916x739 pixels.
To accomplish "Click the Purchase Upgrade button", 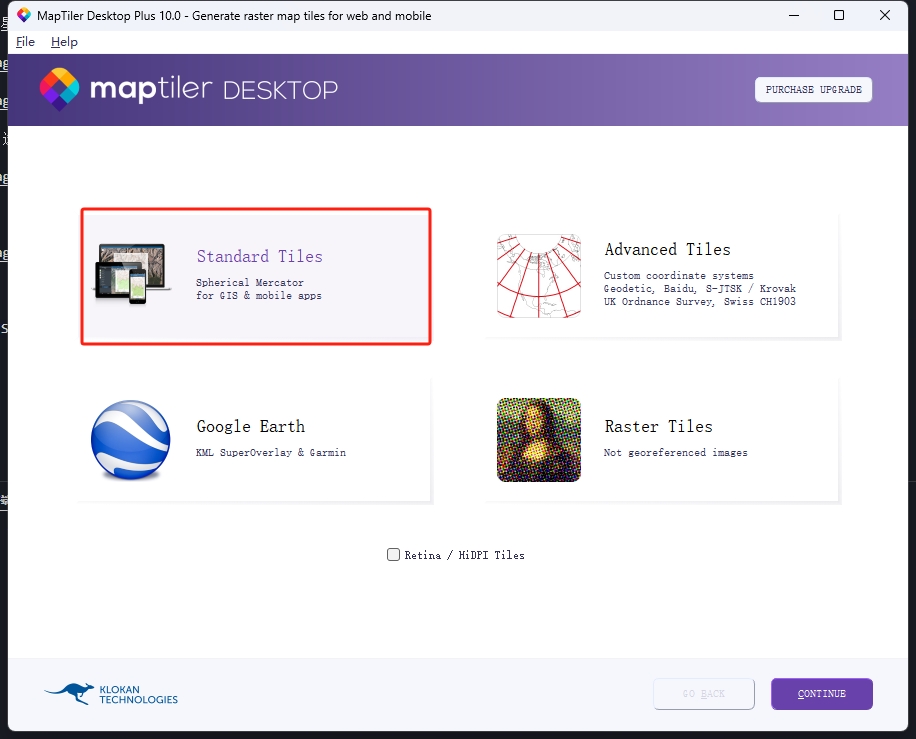I will [813, 89].
